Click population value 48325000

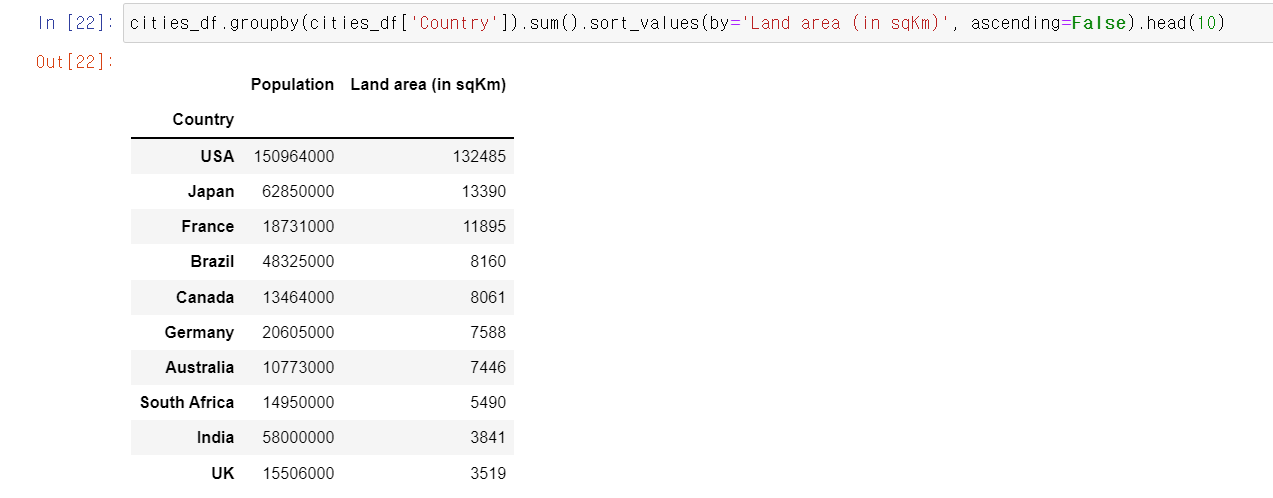point(298,262)
